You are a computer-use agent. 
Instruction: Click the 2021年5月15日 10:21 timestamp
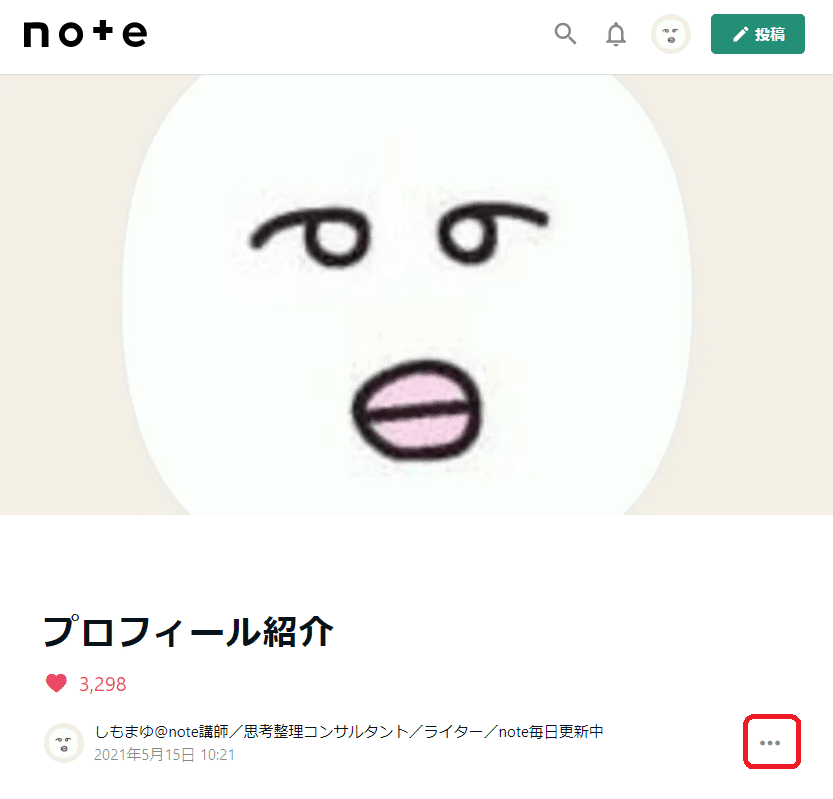point(164,754)
